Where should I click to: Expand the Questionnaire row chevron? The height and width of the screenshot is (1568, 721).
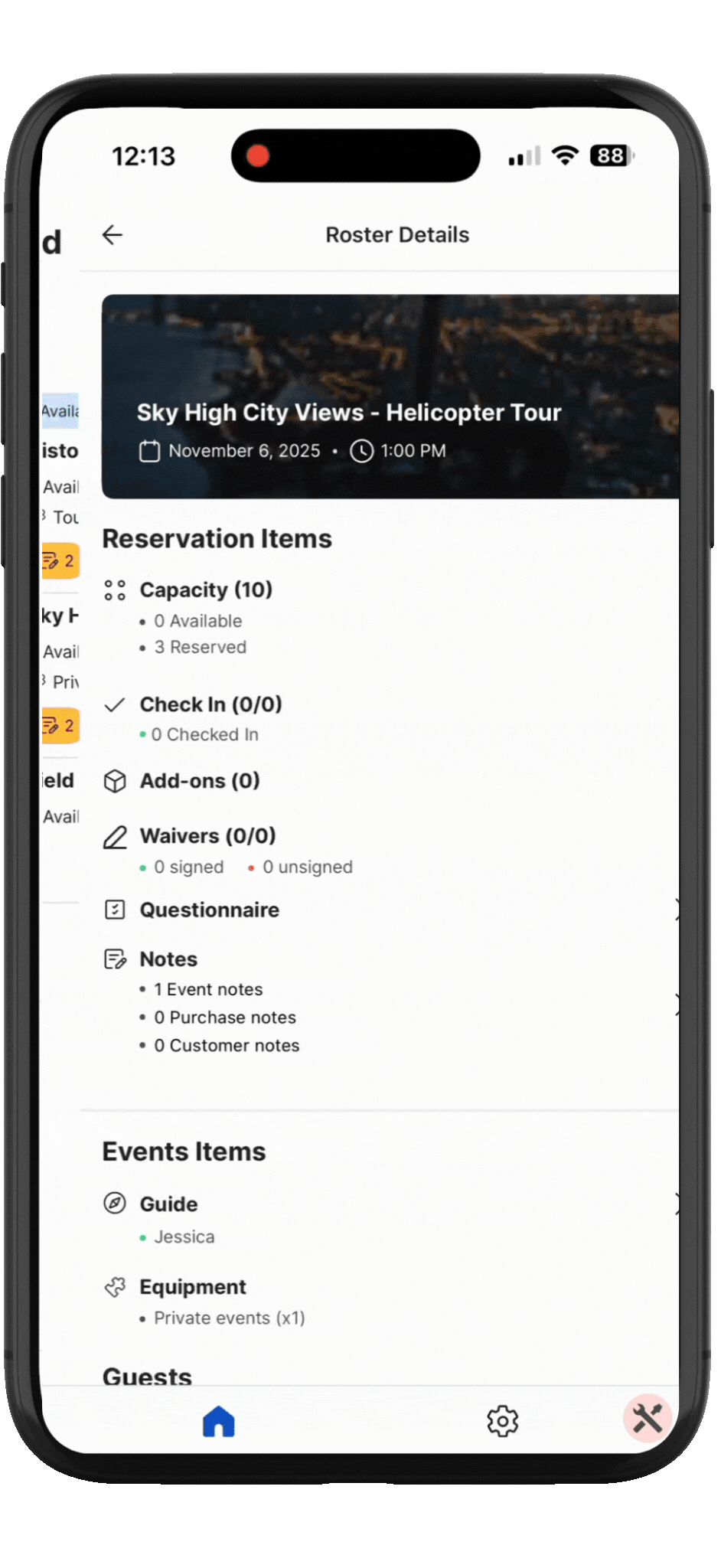pos(677,910)
